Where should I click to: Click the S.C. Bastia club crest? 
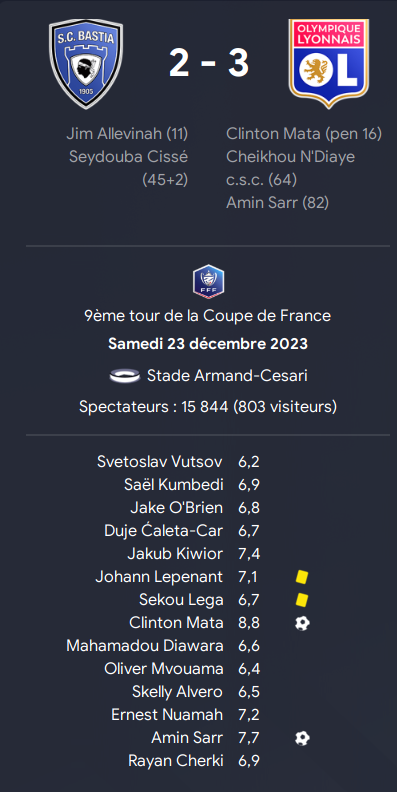point(86,64)
